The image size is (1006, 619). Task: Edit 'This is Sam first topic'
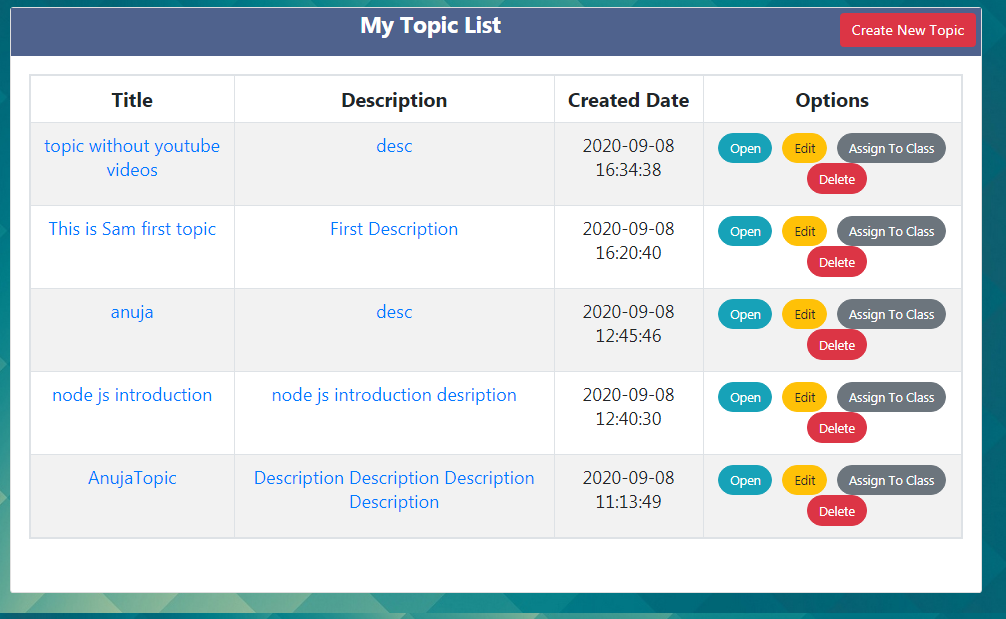pyautogui.click(x=805, y=231)
